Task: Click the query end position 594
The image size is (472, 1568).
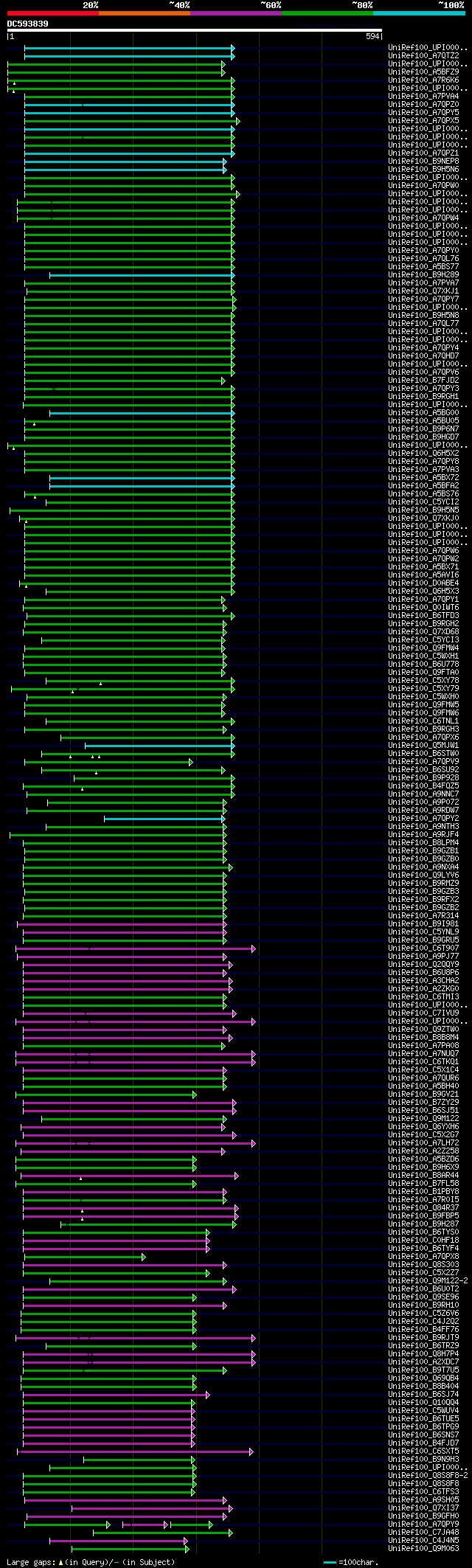Action: click(x=372, y=37)
